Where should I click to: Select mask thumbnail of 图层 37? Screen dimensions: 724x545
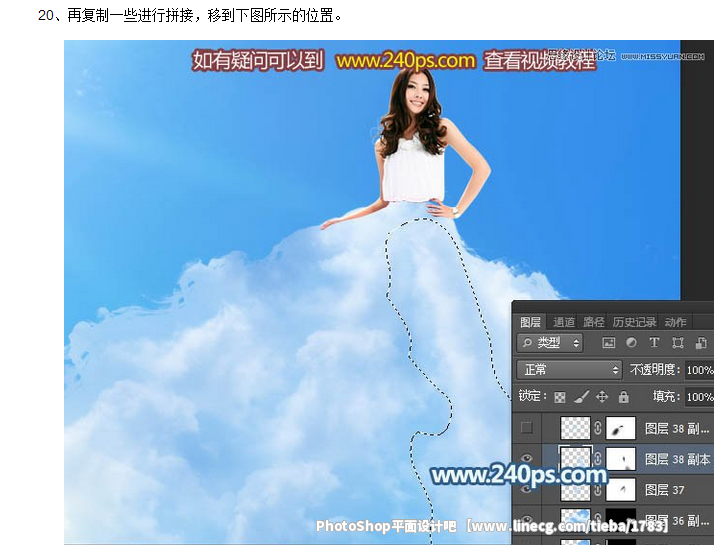click(620, 490)
